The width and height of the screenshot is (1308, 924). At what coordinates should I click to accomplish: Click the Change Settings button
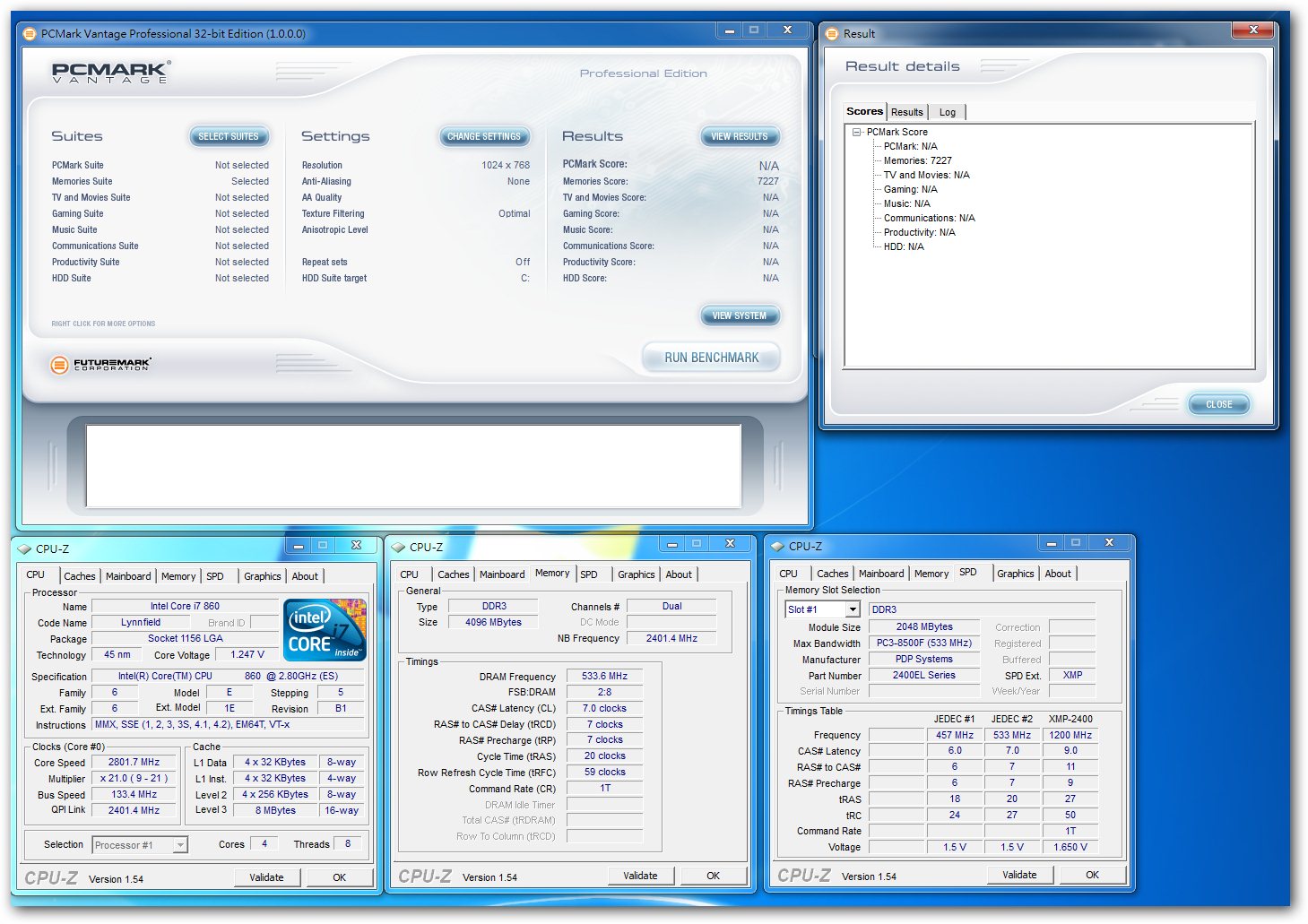pos(483,136)
